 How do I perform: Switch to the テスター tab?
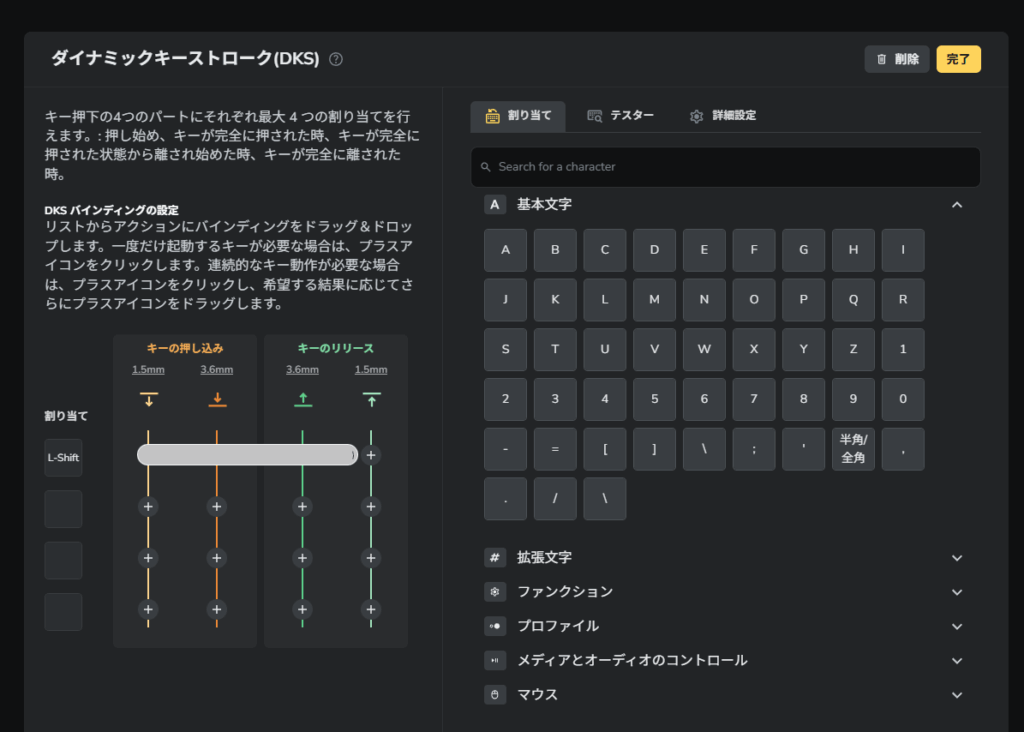tap(620, 116)
